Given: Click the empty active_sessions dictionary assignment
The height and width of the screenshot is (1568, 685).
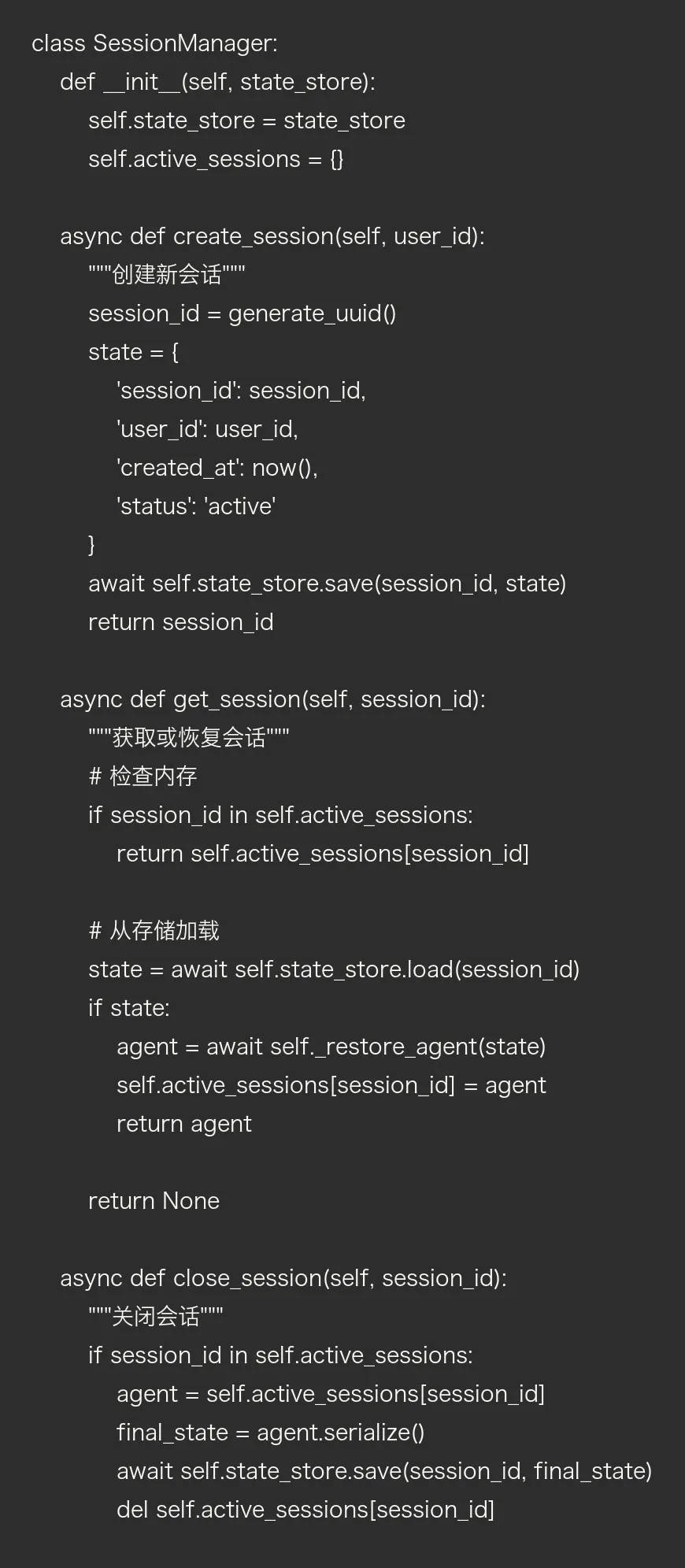Looking at the screenshot, I should pos(216,159).
